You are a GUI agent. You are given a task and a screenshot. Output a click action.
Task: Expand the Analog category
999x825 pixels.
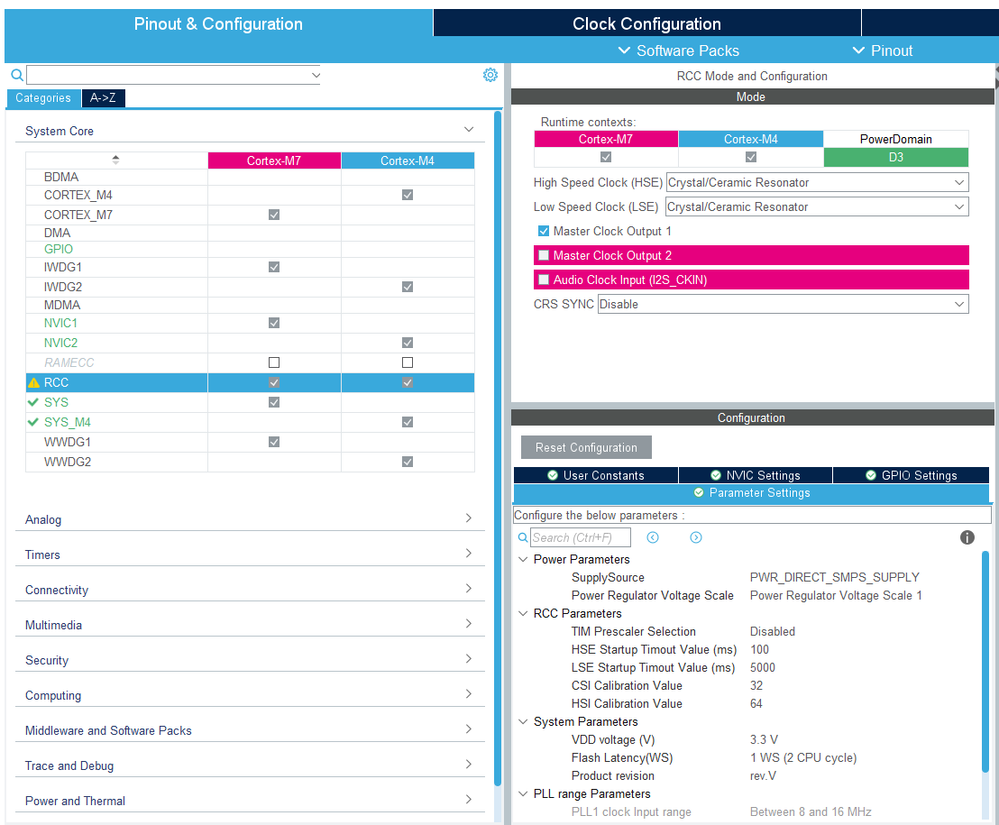click(x=469, y=518)
